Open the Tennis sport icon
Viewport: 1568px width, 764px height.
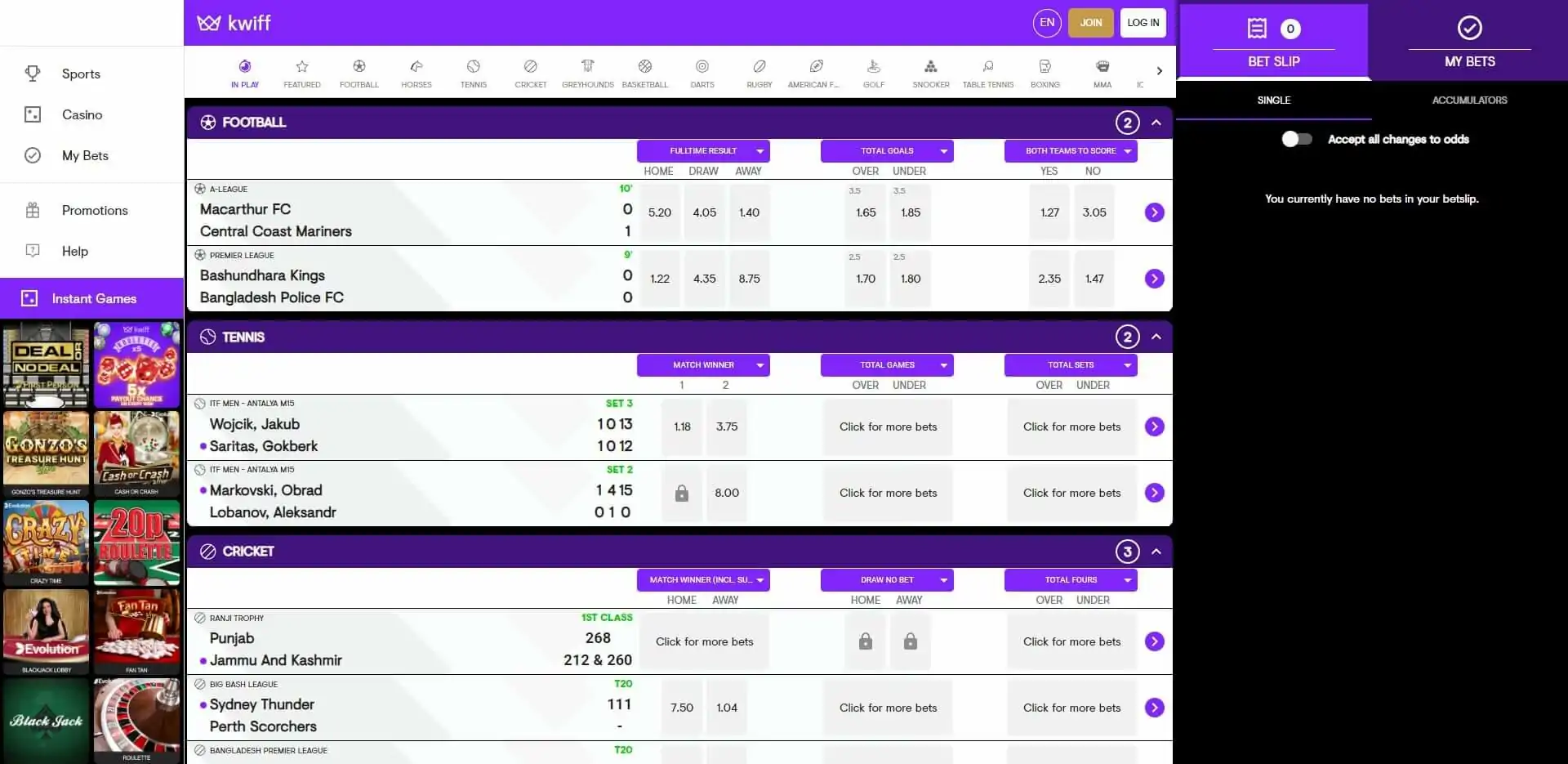[x=473, y=72]
